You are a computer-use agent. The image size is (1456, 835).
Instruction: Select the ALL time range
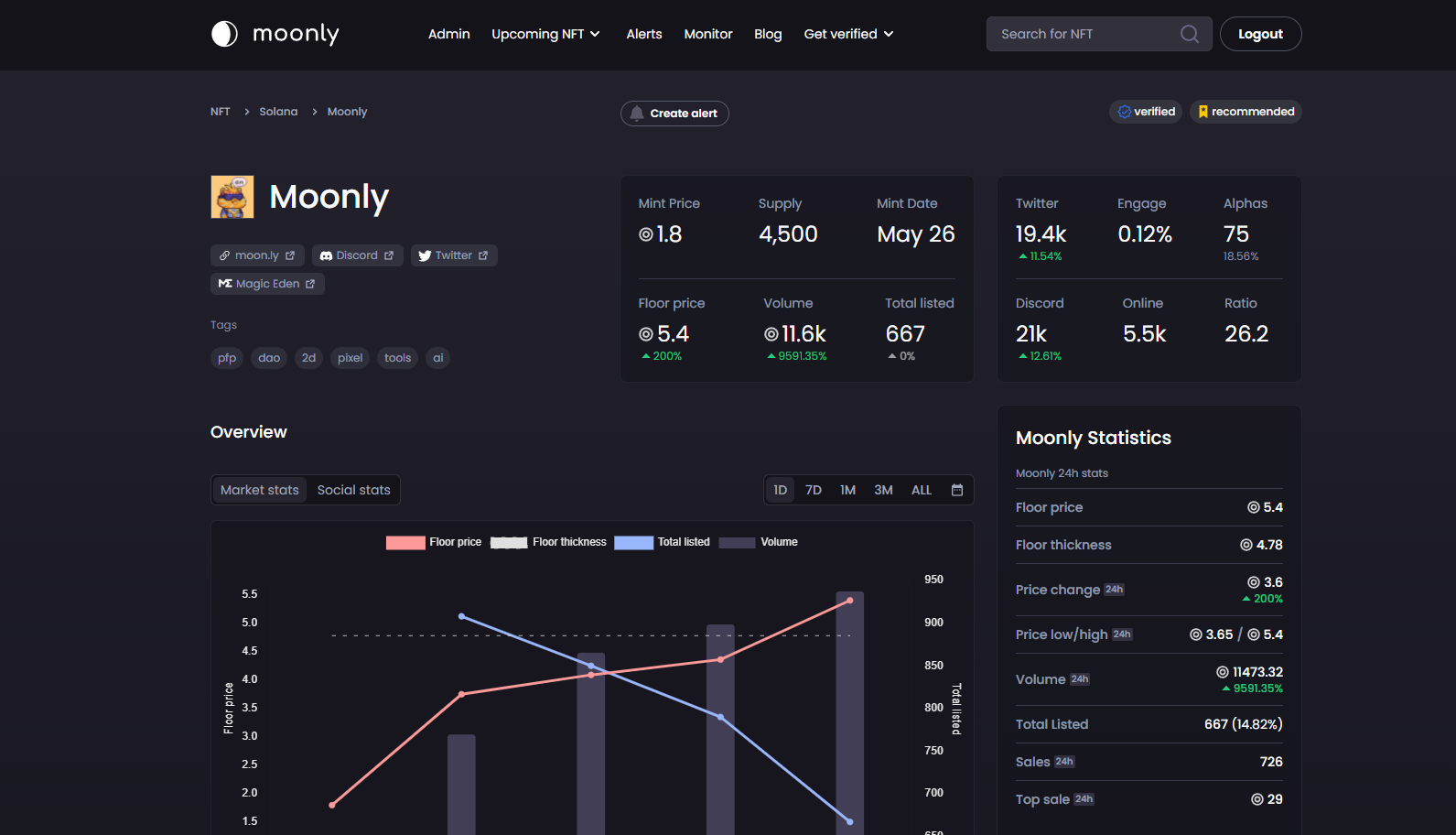tap(922, 490)
